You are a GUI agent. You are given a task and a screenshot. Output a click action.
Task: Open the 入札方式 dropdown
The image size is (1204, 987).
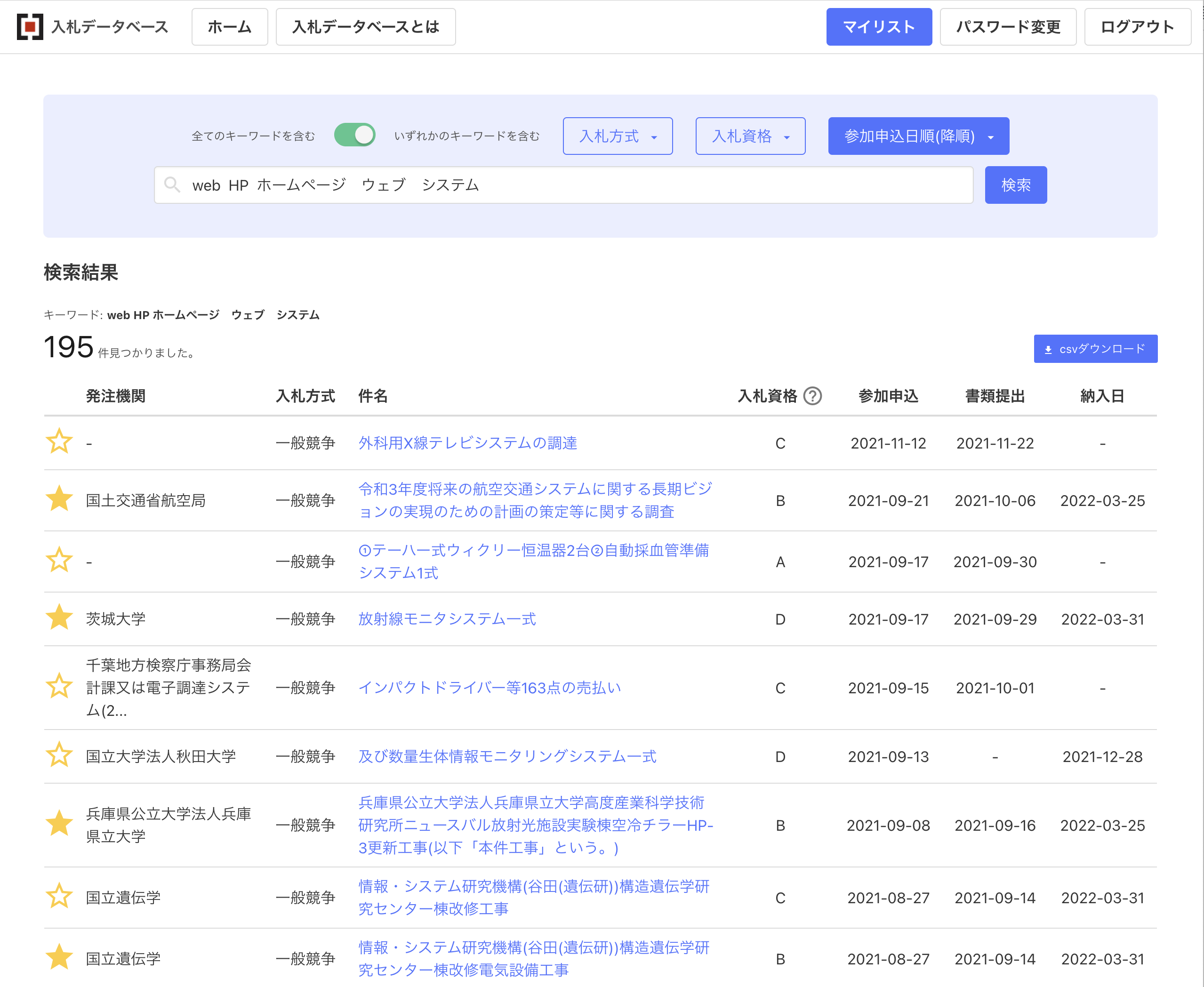pos(618,136)
